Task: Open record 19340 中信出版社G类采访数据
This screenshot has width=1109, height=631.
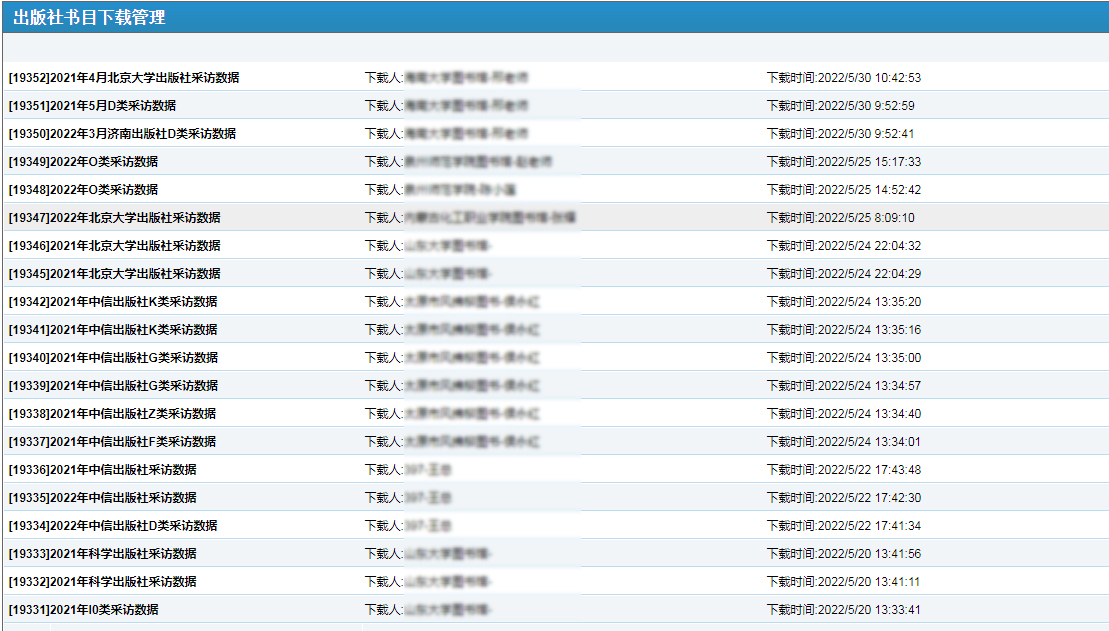Action: click(x=113, y=358)
